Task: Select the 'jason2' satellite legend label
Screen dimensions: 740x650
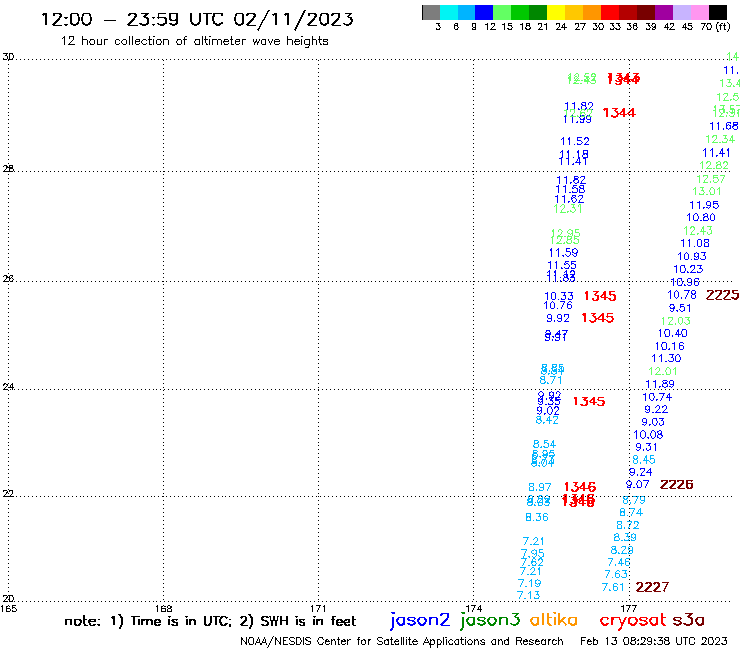Action: pyautogui.click(x=420, y=620)
